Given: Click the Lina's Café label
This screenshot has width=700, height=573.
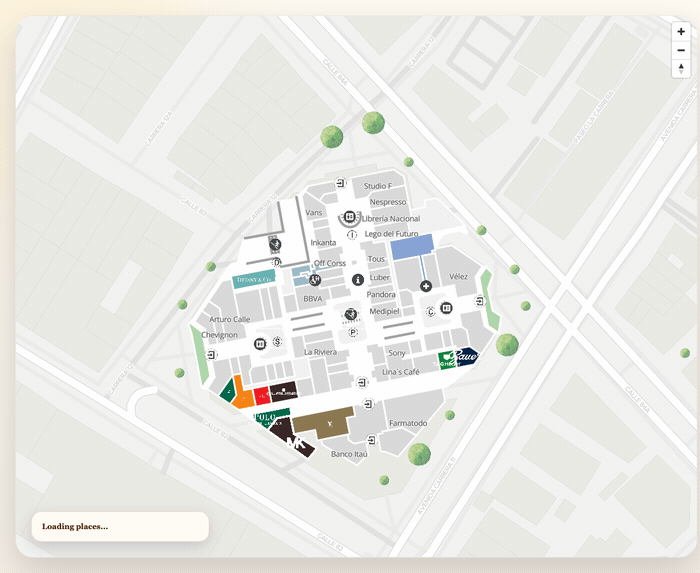Looking at the screenshot, I should (400, 372).
